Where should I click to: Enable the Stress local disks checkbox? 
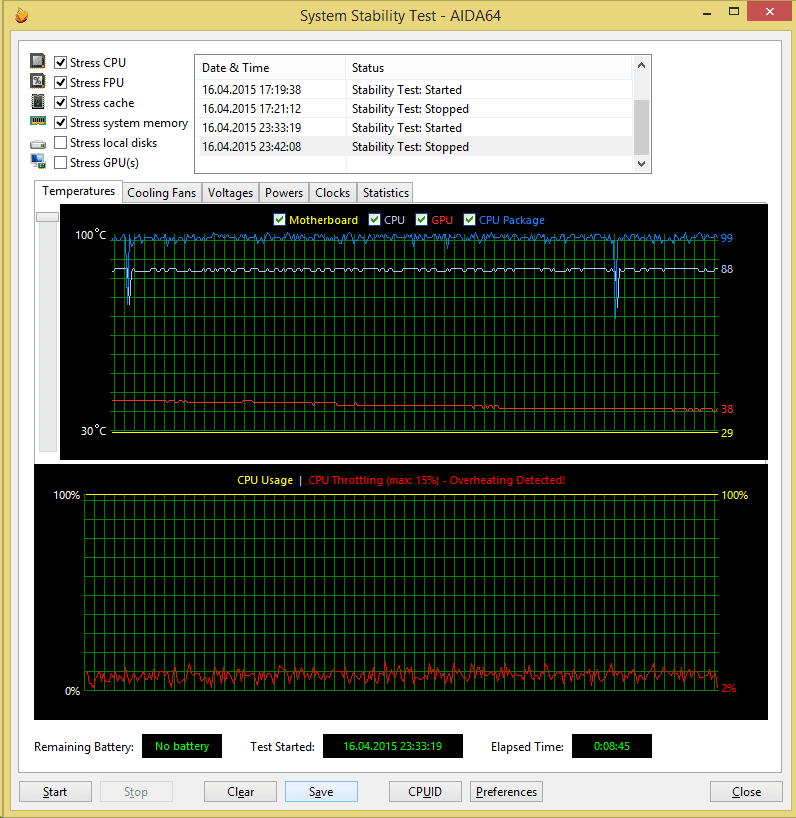[61, 142]
